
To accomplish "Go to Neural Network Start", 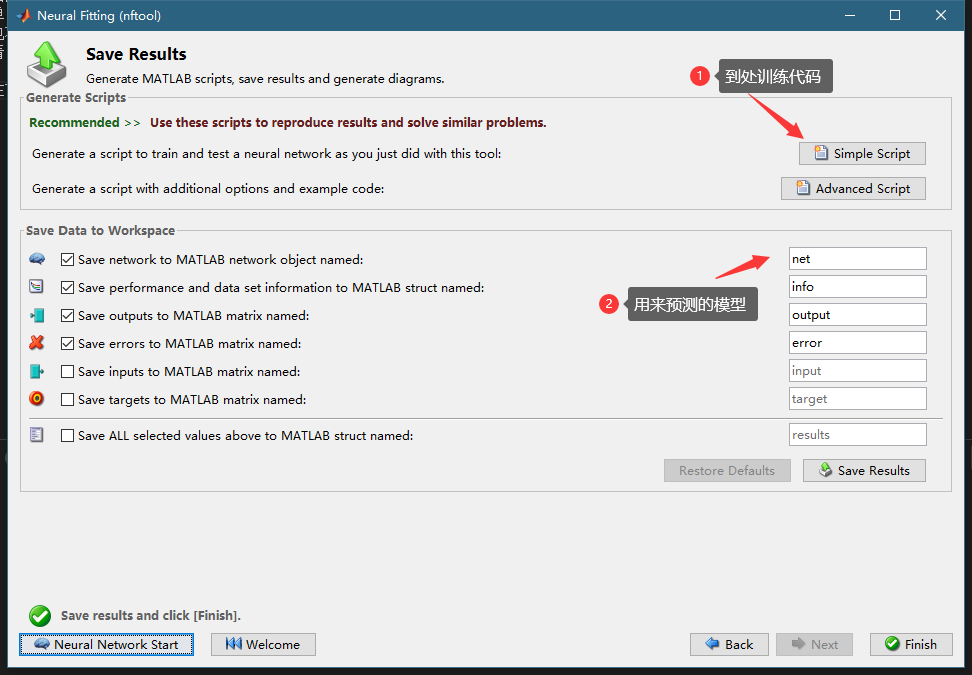I will (106, 644).
